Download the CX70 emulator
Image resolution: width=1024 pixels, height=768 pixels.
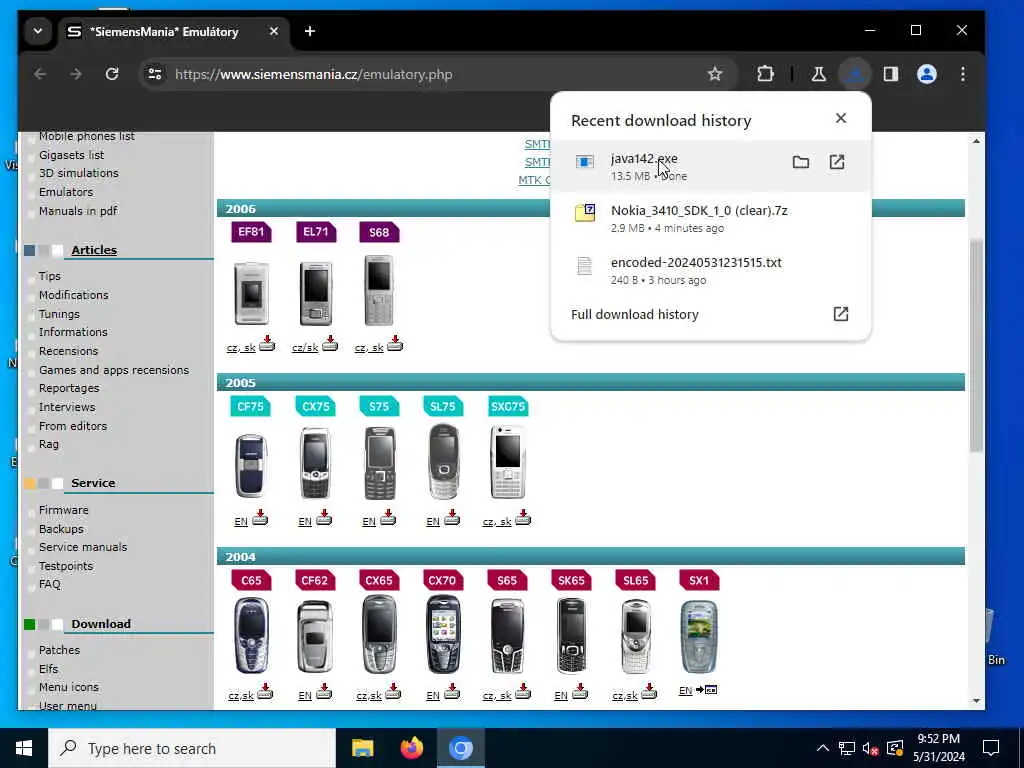pyautogui.click(x=452, y=692)
